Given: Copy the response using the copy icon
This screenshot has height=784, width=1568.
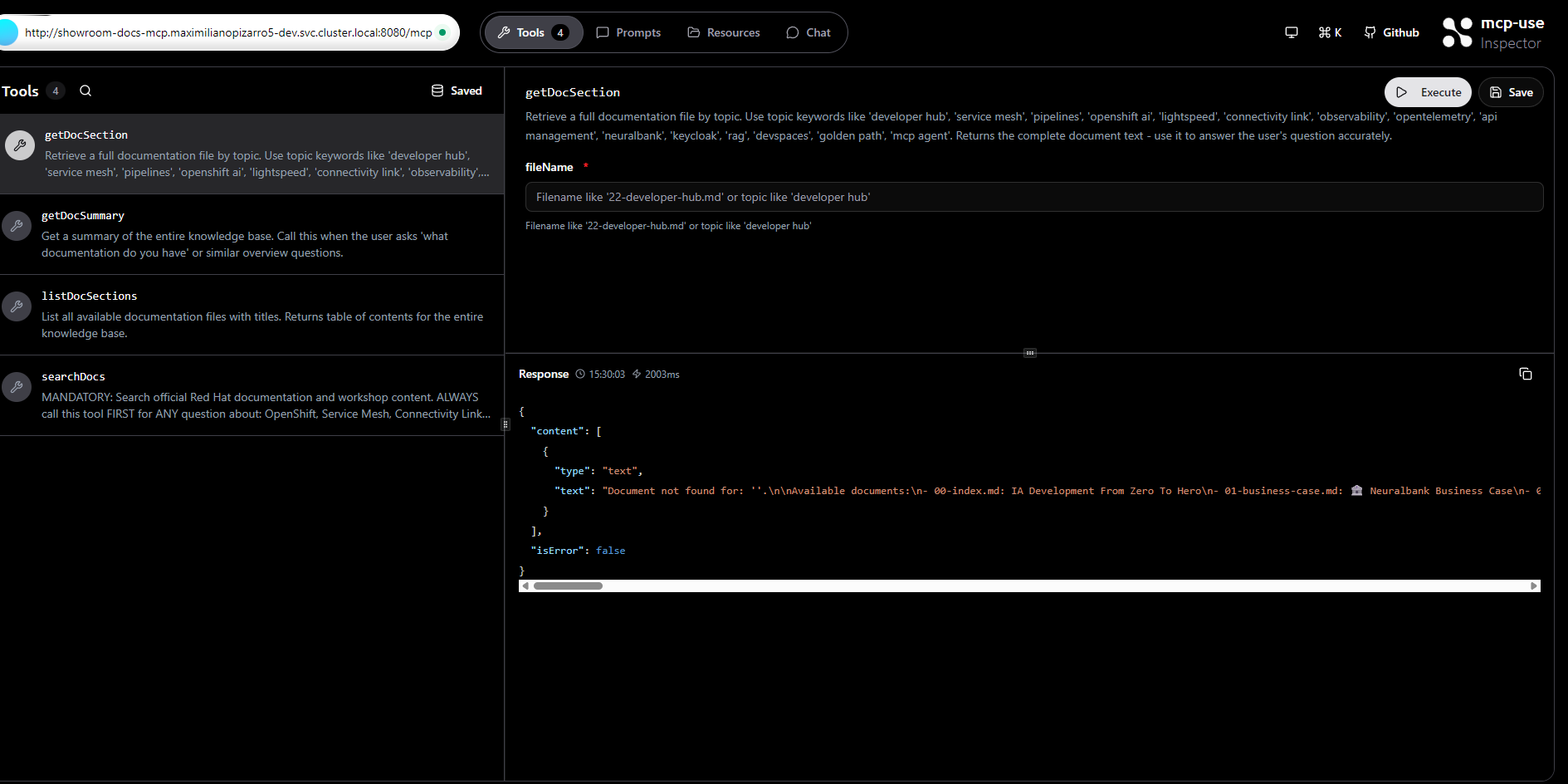Looking at the screenshot, I should pyautogui.click(x=1525, y=374).
